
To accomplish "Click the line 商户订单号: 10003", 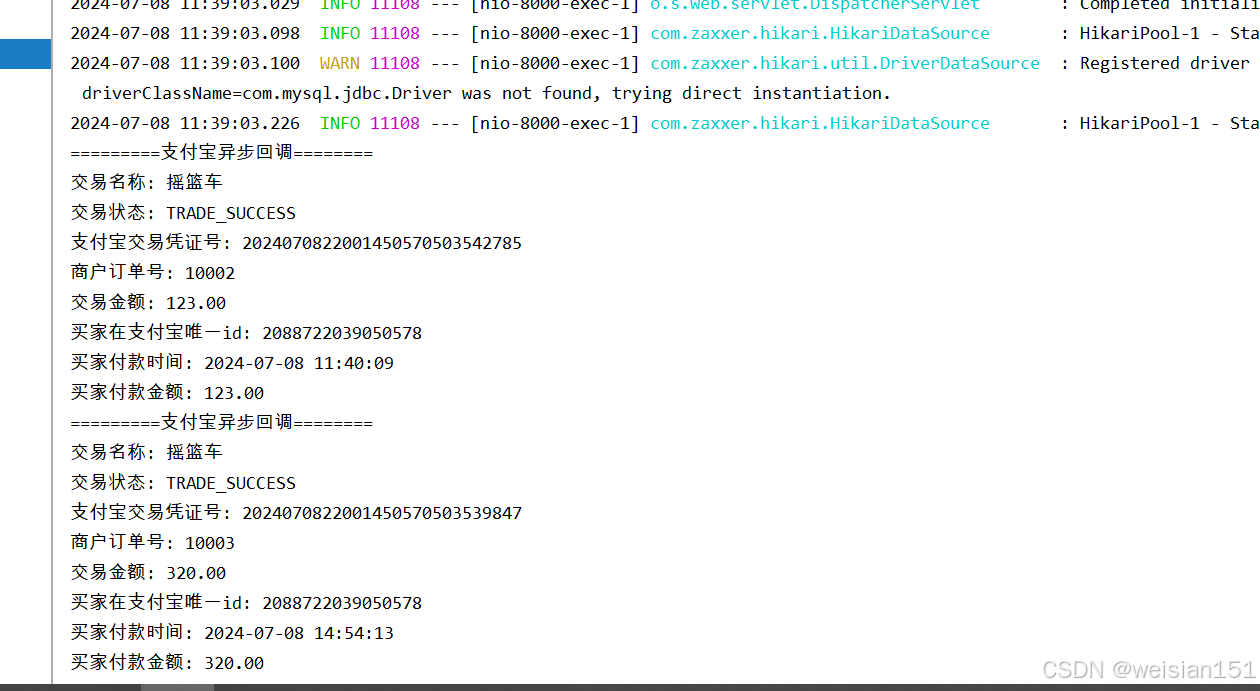I will [x=153, y=543].
